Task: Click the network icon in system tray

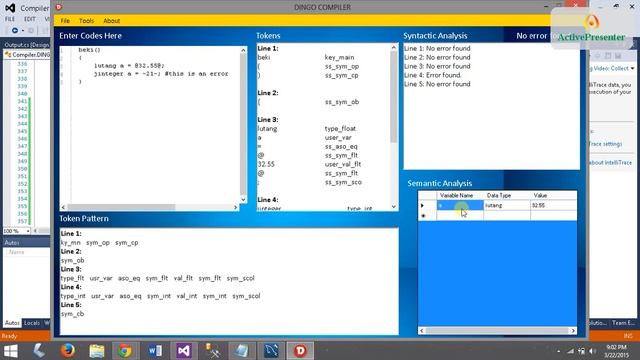Action: coord(571,351)
